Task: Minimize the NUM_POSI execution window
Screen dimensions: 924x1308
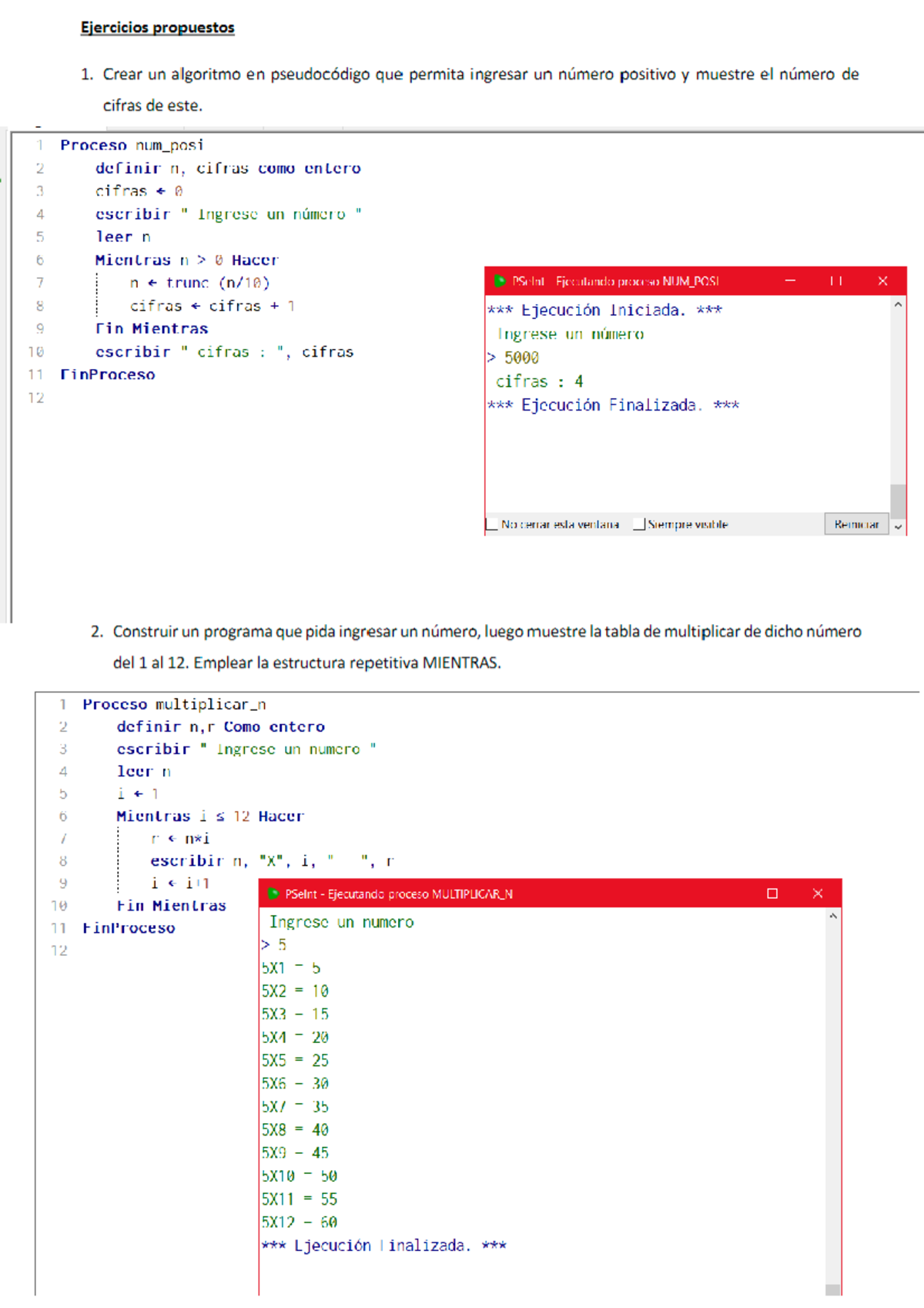Action: click(790, 281)
